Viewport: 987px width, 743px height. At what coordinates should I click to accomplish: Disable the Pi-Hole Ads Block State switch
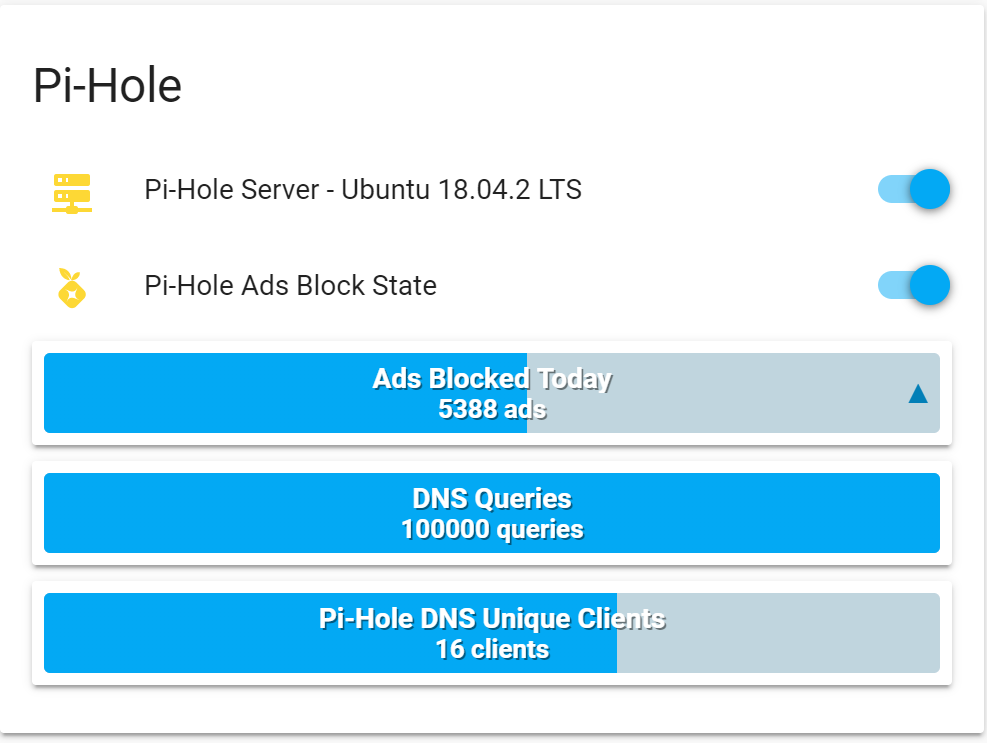913,285
